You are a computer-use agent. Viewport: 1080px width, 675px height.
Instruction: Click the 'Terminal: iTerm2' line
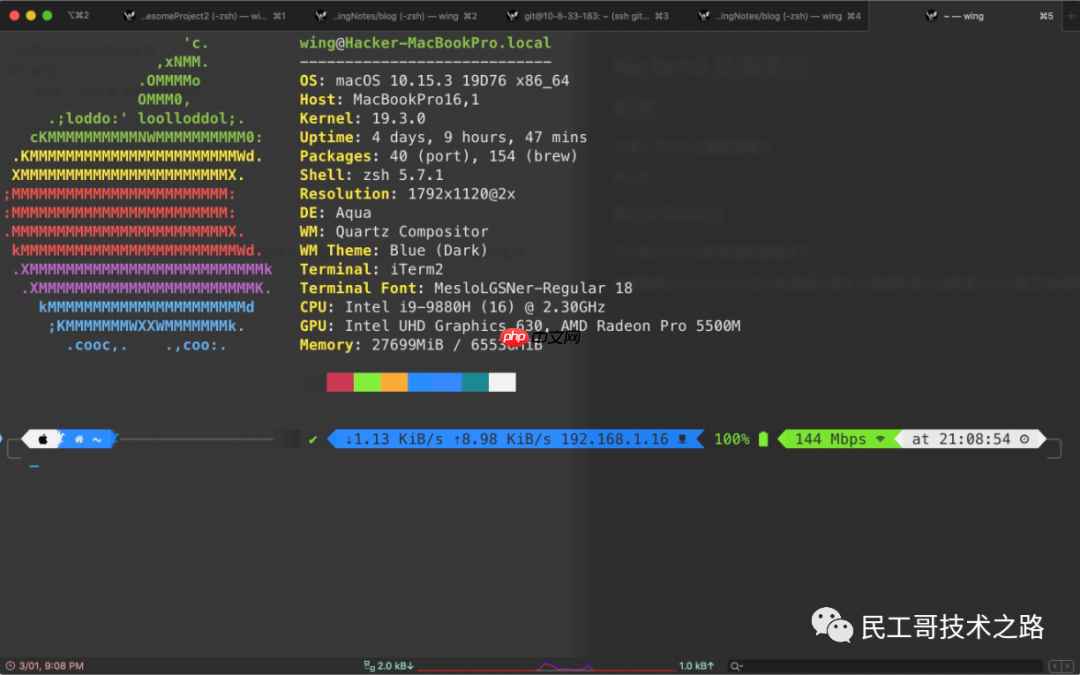tap(371, 269)
